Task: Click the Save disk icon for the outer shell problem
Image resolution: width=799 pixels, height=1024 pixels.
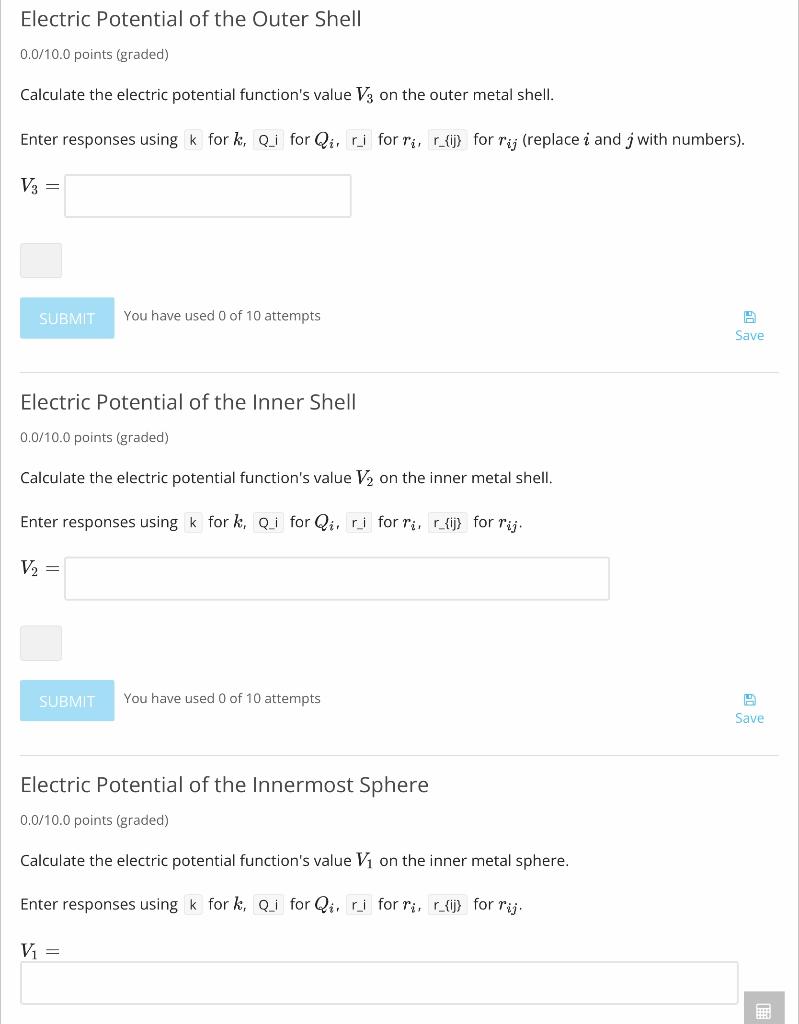Action: tap(749, 317)
